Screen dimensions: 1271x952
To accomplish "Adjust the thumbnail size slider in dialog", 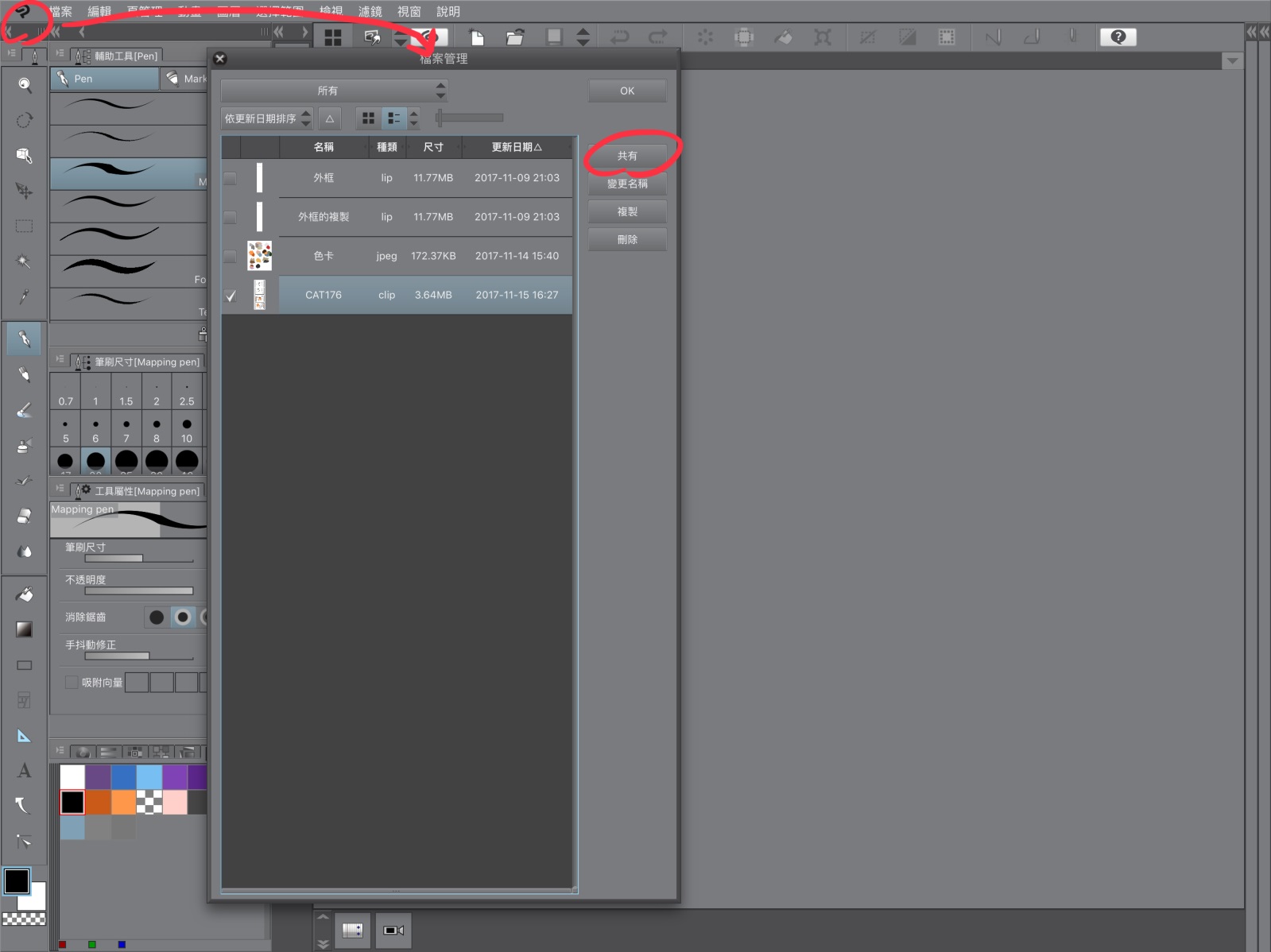I will 470,118.
